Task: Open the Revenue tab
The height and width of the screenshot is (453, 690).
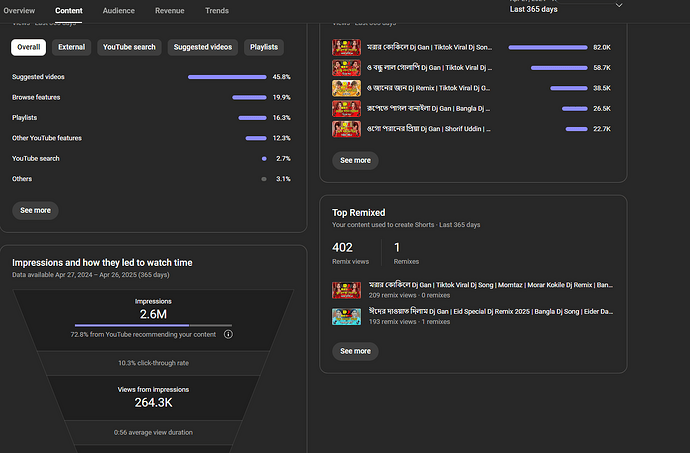Action: (x=169, y=11)
